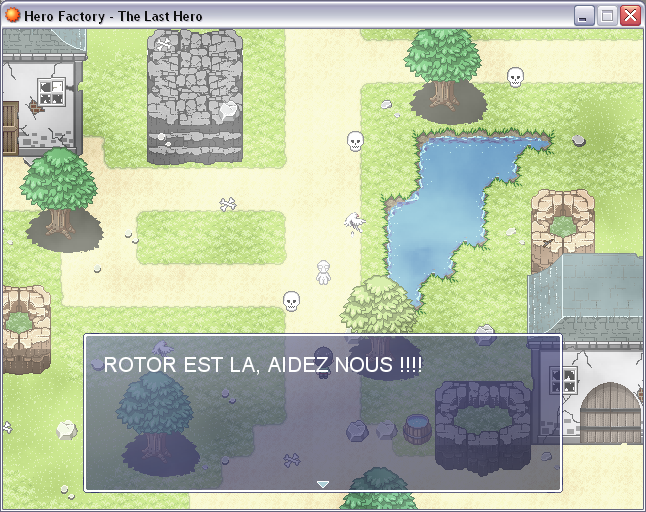
Task: Click the tan stone well on the right
Action: [563, 231]
